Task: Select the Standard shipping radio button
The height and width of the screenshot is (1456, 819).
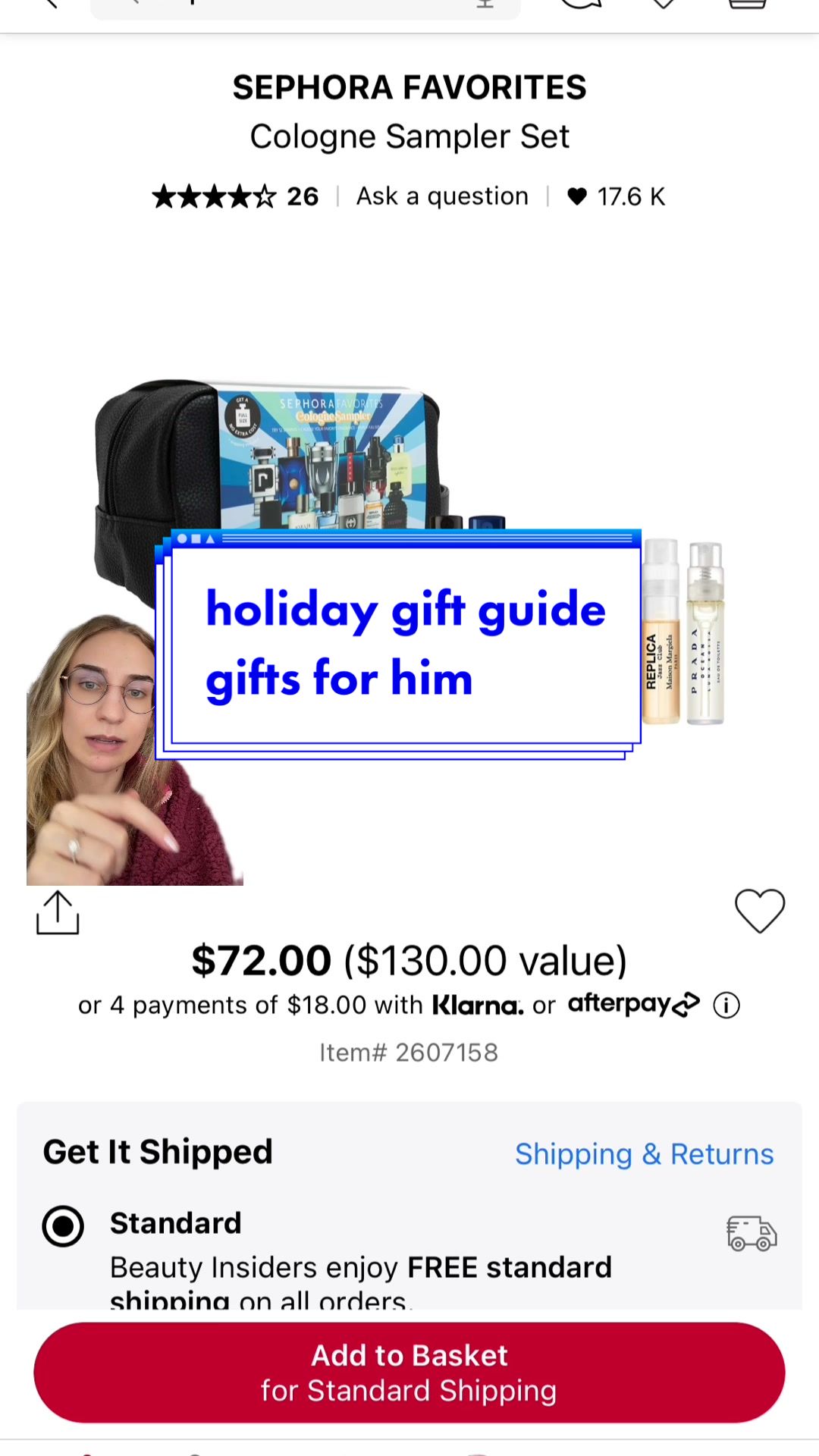Action: point(63,1226)
